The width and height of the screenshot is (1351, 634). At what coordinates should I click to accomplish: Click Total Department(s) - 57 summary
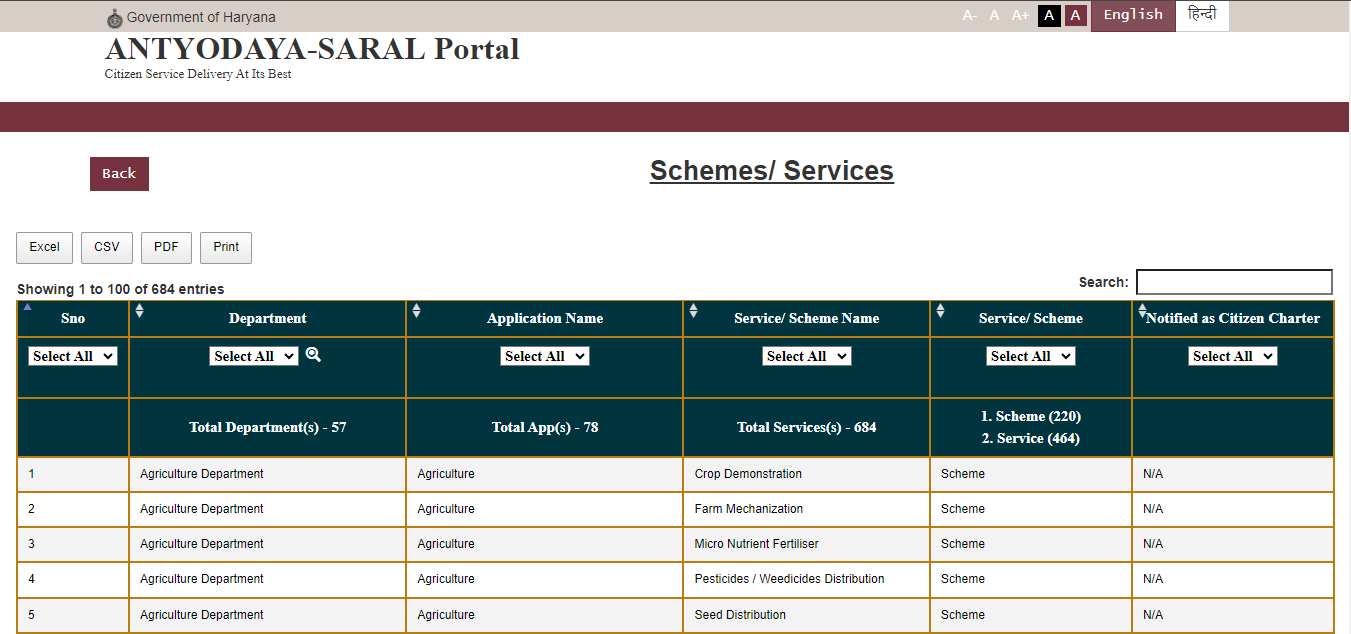click(268, 427)
